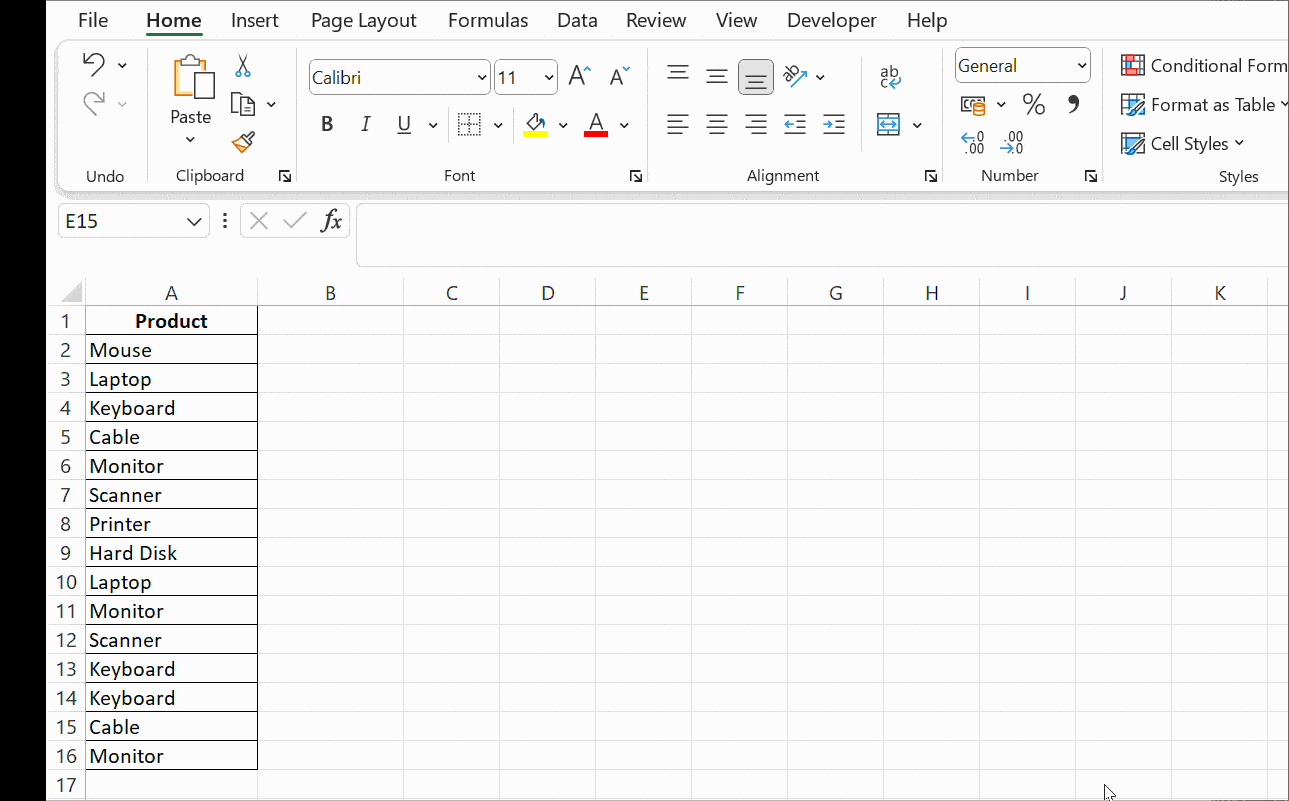Viewport: 1289px width, 801px height.
Task: Click the Wrap Text icon
Action: tap(889, 76)
